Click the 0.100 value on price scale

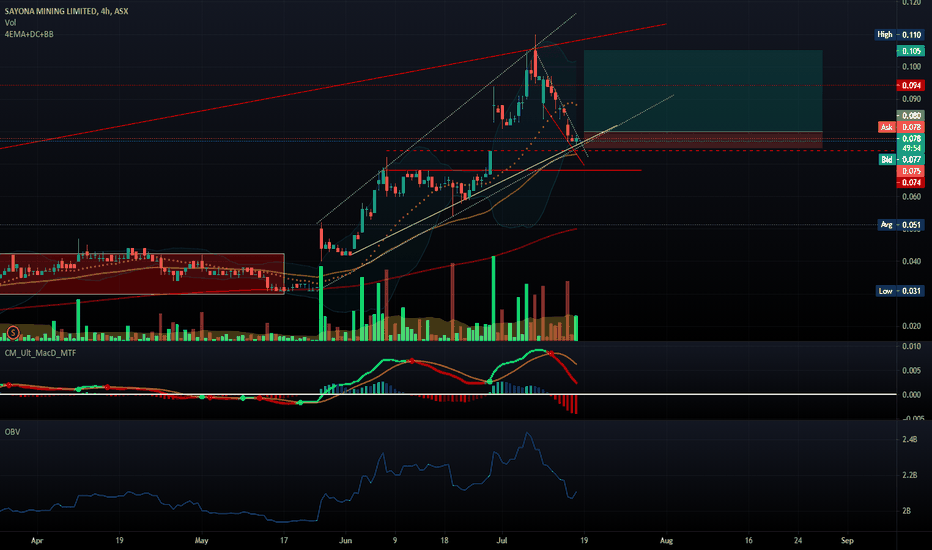(x=911, y=67)
